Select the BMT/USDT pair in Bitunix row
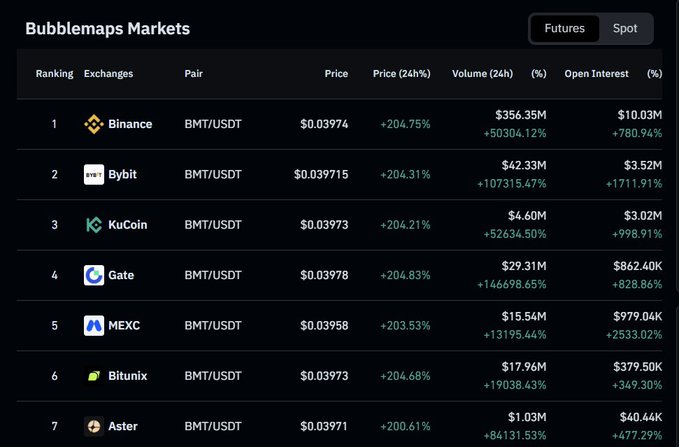This screenshot has height=447, width=679. point(213,376)
